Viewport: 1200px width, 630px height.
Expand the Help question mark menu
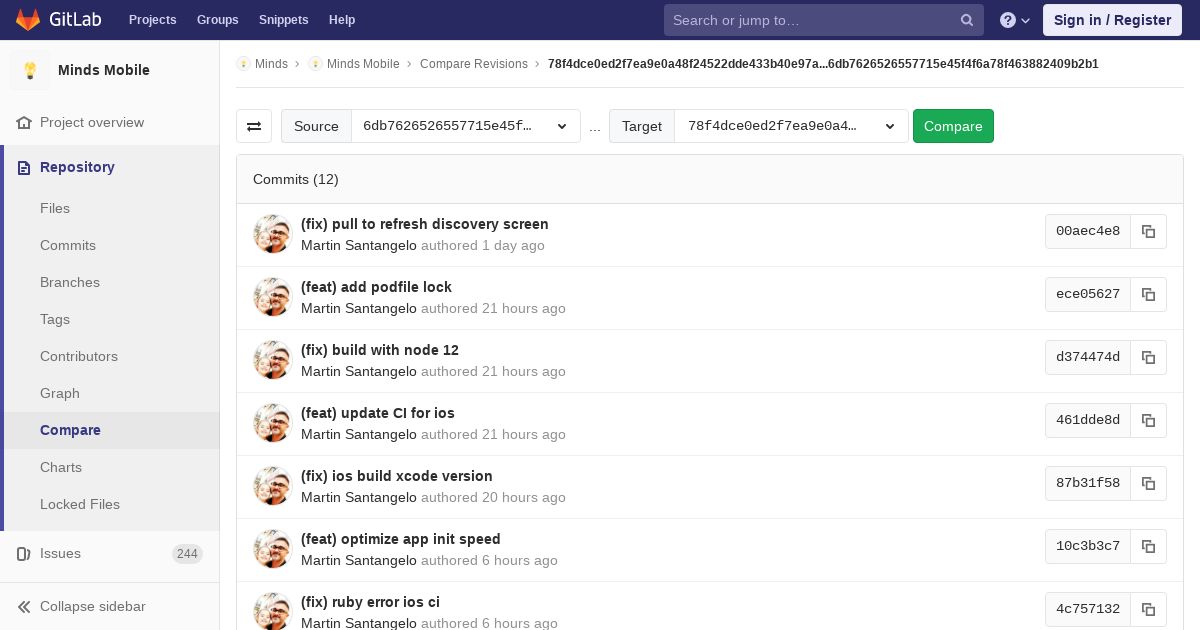[x=1014, y=20]
